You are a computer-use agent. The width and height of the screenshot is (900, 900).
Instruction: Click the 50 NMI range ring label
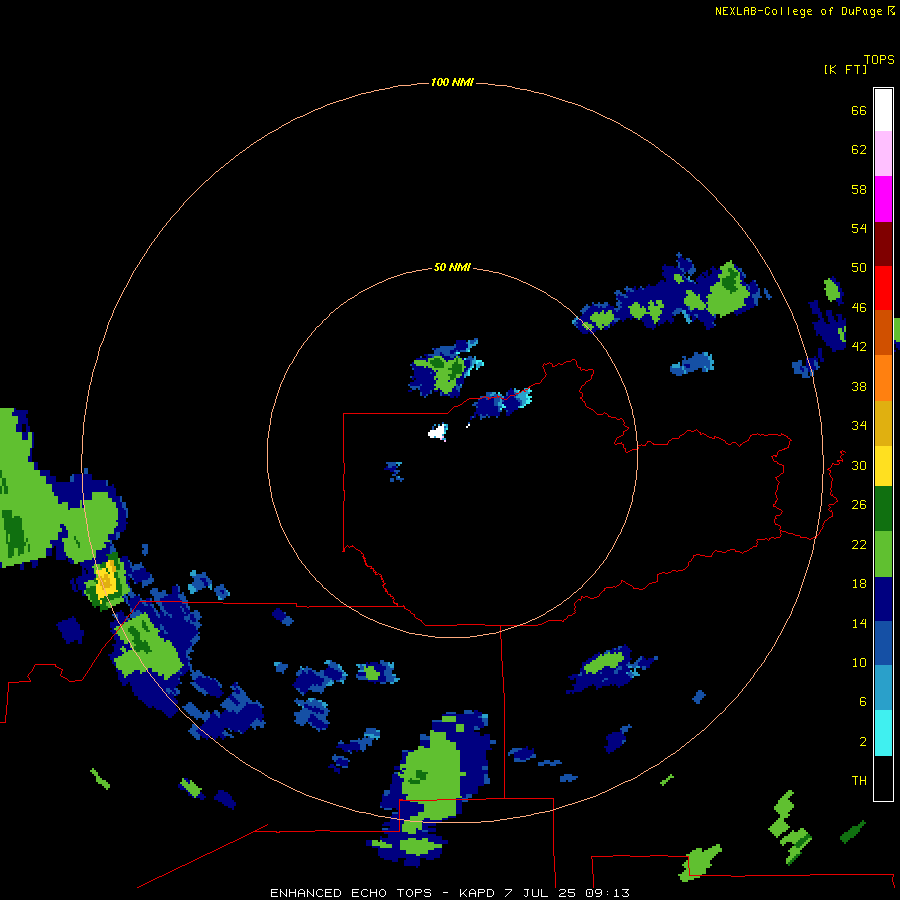click(452, 267)
